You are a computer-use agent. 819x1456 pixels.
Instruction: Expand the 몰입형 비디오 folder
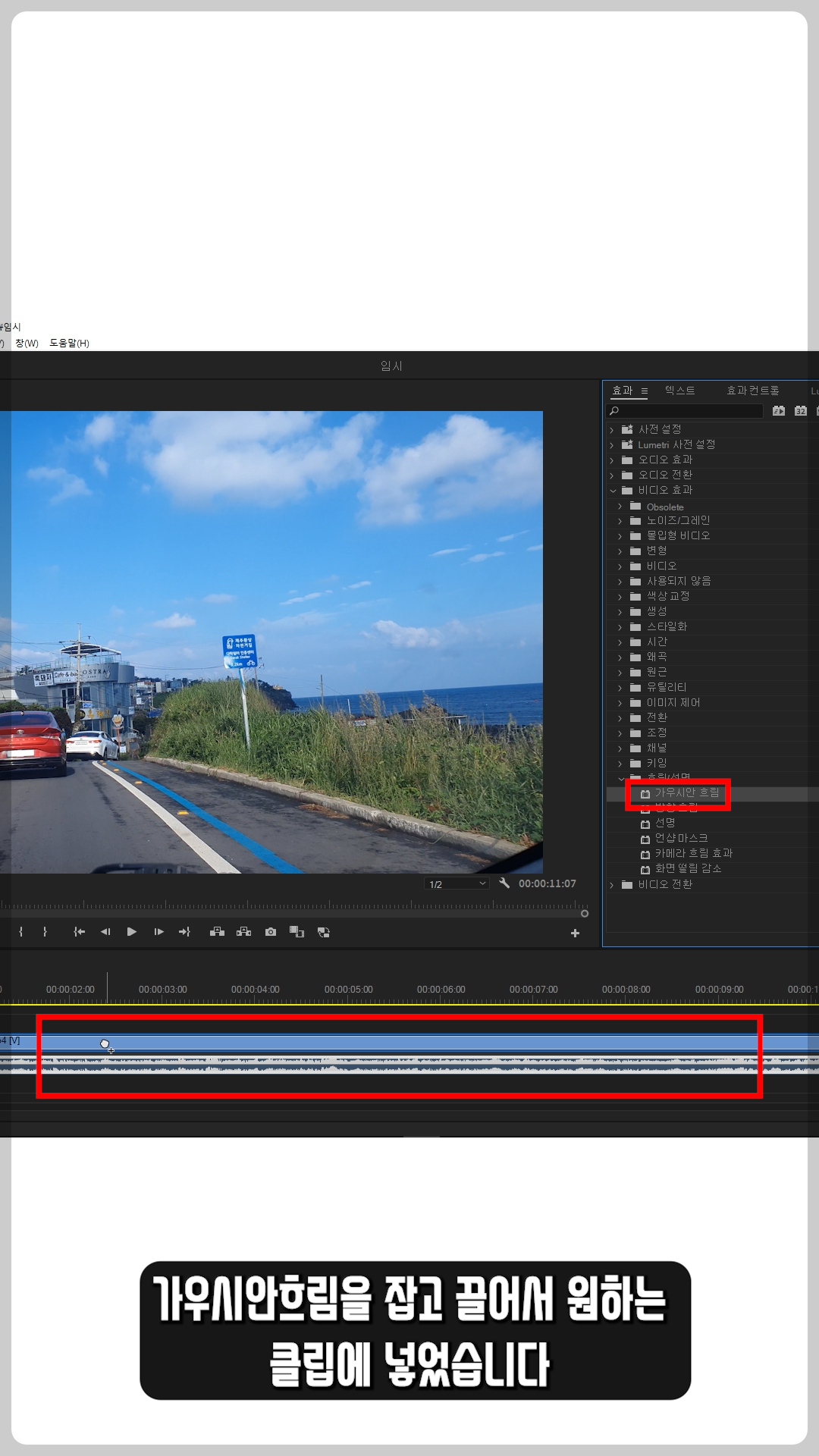(620, 536)
